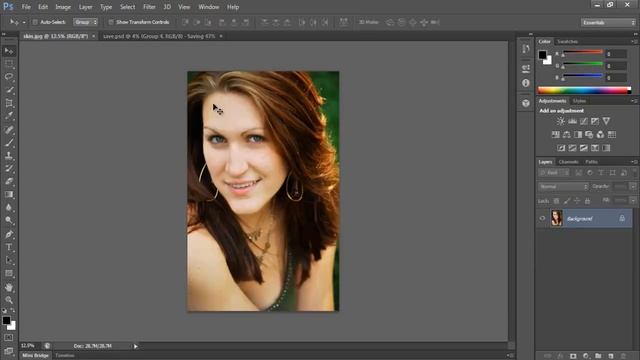The height and width of the screenshot is (360, 640).
Task: Open the Essentials workspace dropdown
Action: point(608,22)
